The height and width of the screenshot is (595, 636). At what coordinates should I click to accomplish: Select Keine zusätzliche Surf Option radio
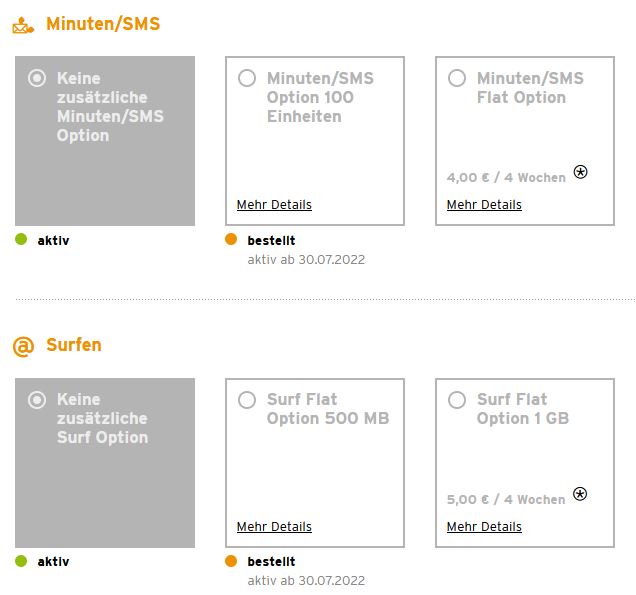coord(37,400)
